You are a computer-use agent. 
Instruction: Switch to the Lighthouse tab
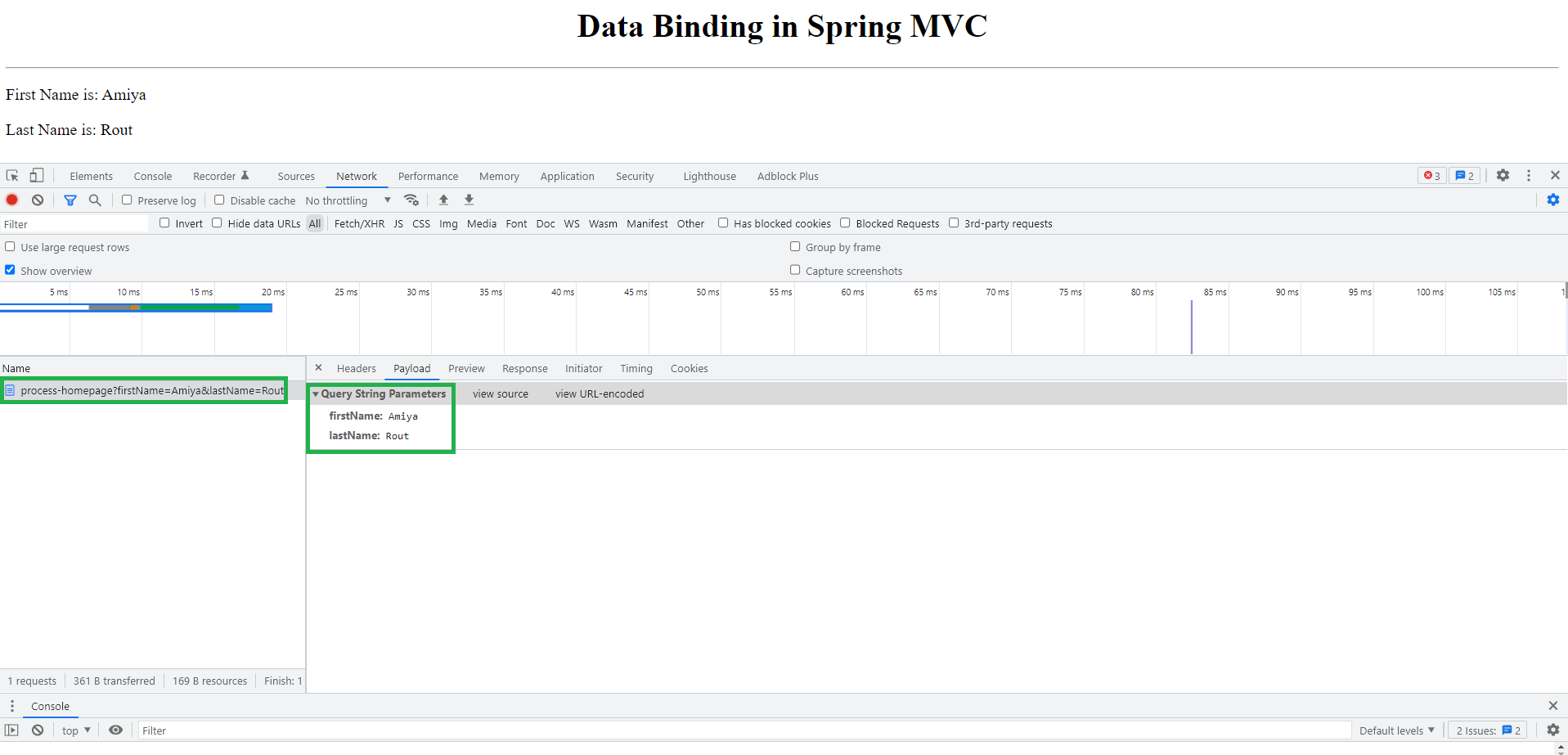point(709,176)
